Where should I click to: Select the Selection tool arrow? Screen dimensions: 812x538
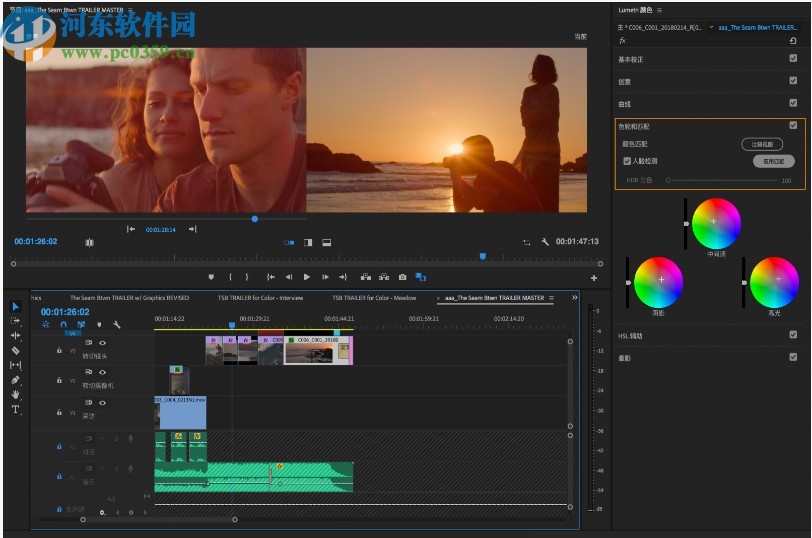coord(16,307)
